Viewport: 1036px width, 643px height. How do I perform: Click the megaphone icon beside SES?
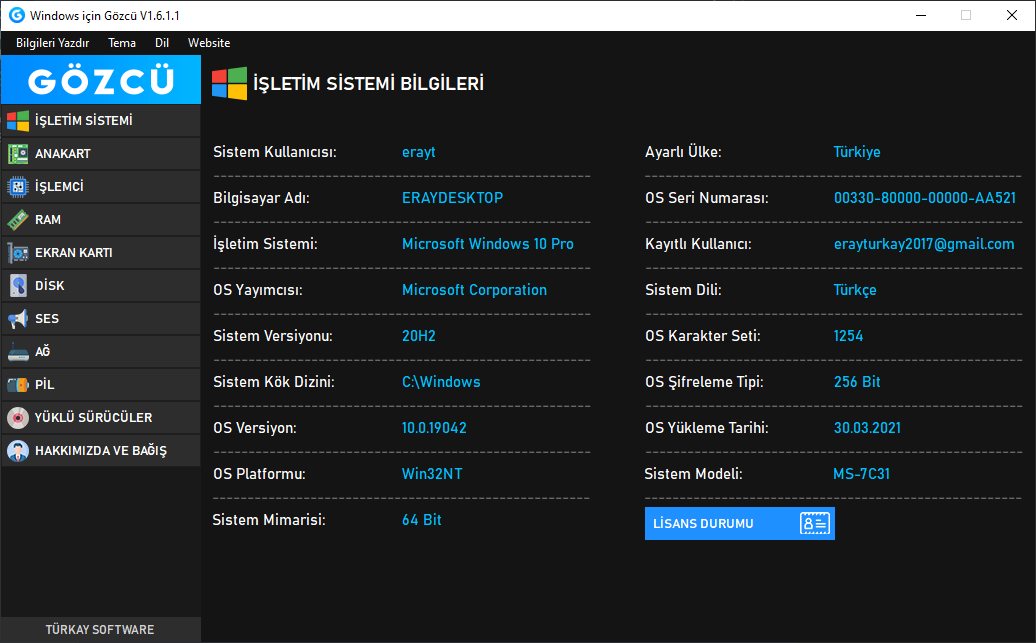pyautogui.click(x=18, y=319)
